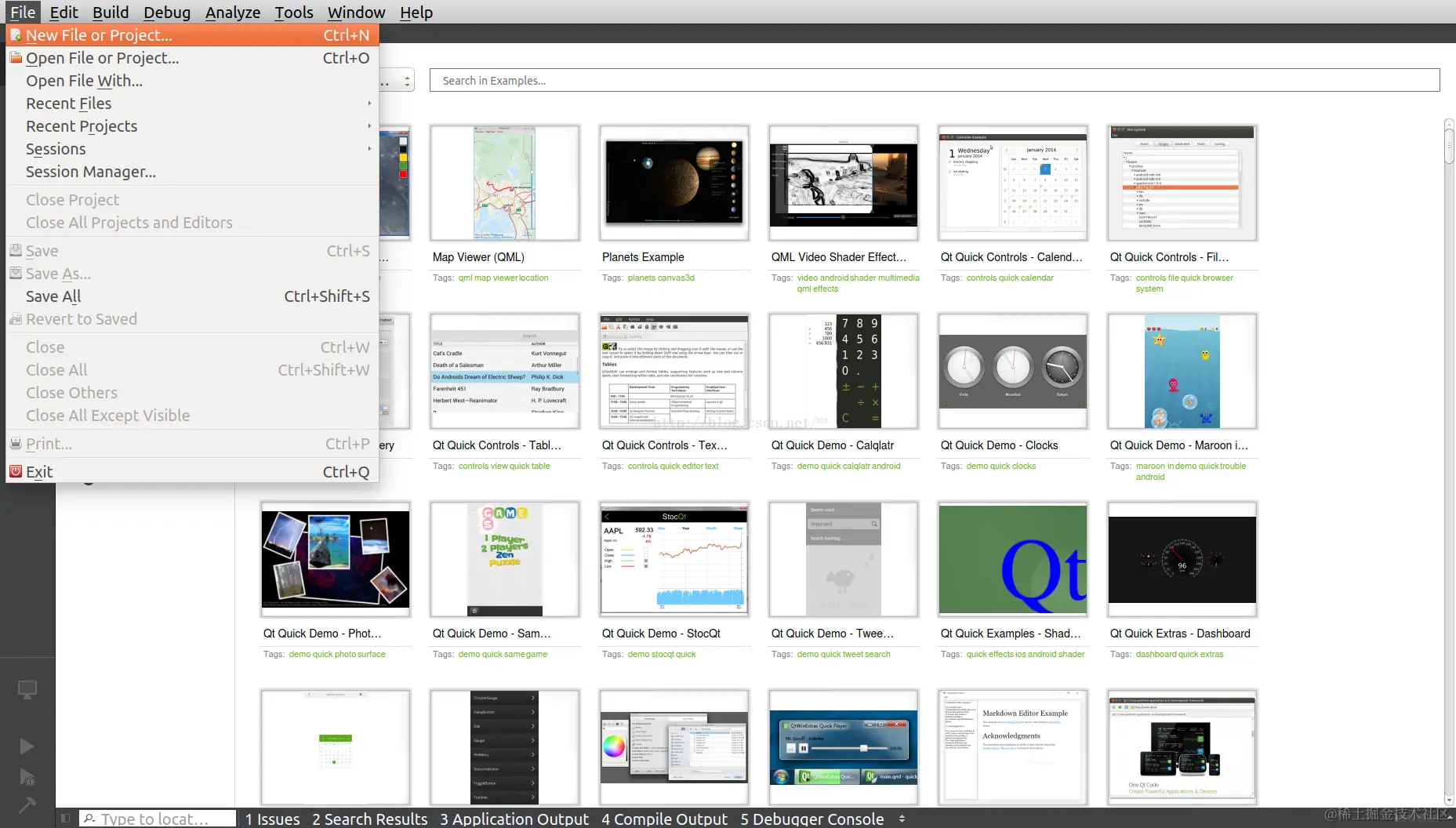Open the Planets Example thumbnail
This screenshot has height=828, width=1456.
(674, 183)
